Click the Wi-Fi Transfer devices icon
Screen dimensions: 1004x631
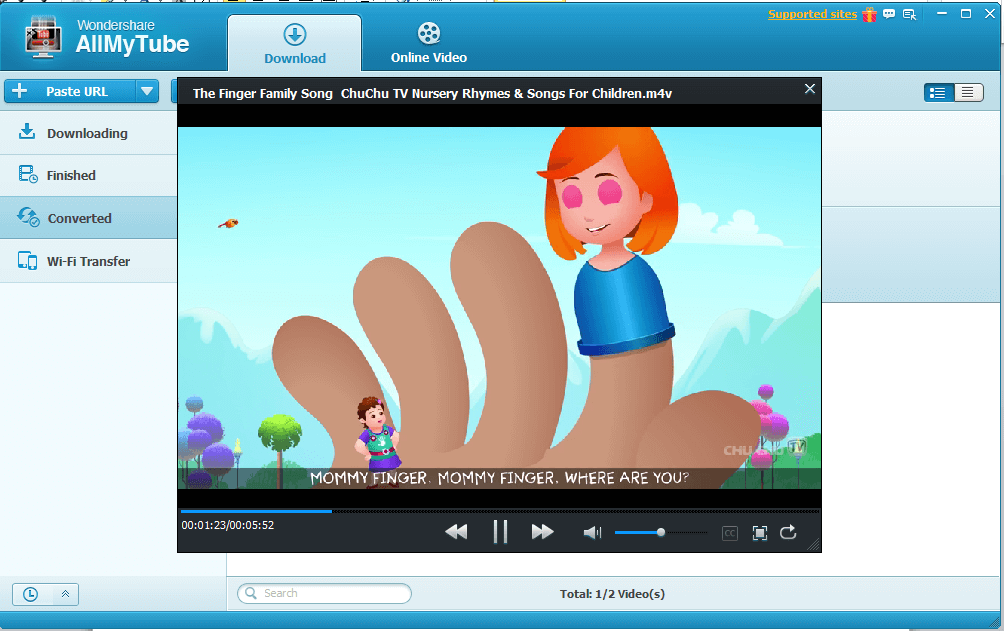[28, 261]
